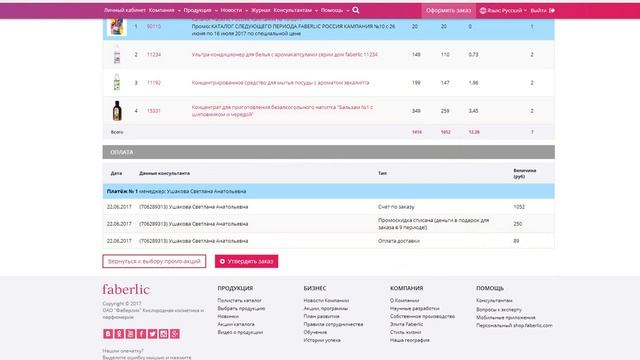Open the Ультра кондиционер для белья product link
640x360 pixels.
click(284, 54)
